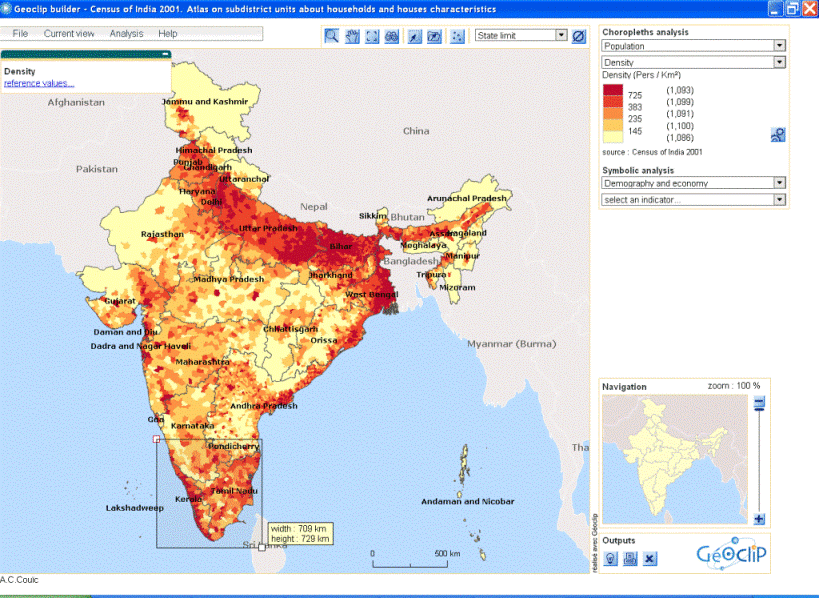Click the X icon under Outputs
Screen dimensions: 819x598
click(x=650, y=558)
